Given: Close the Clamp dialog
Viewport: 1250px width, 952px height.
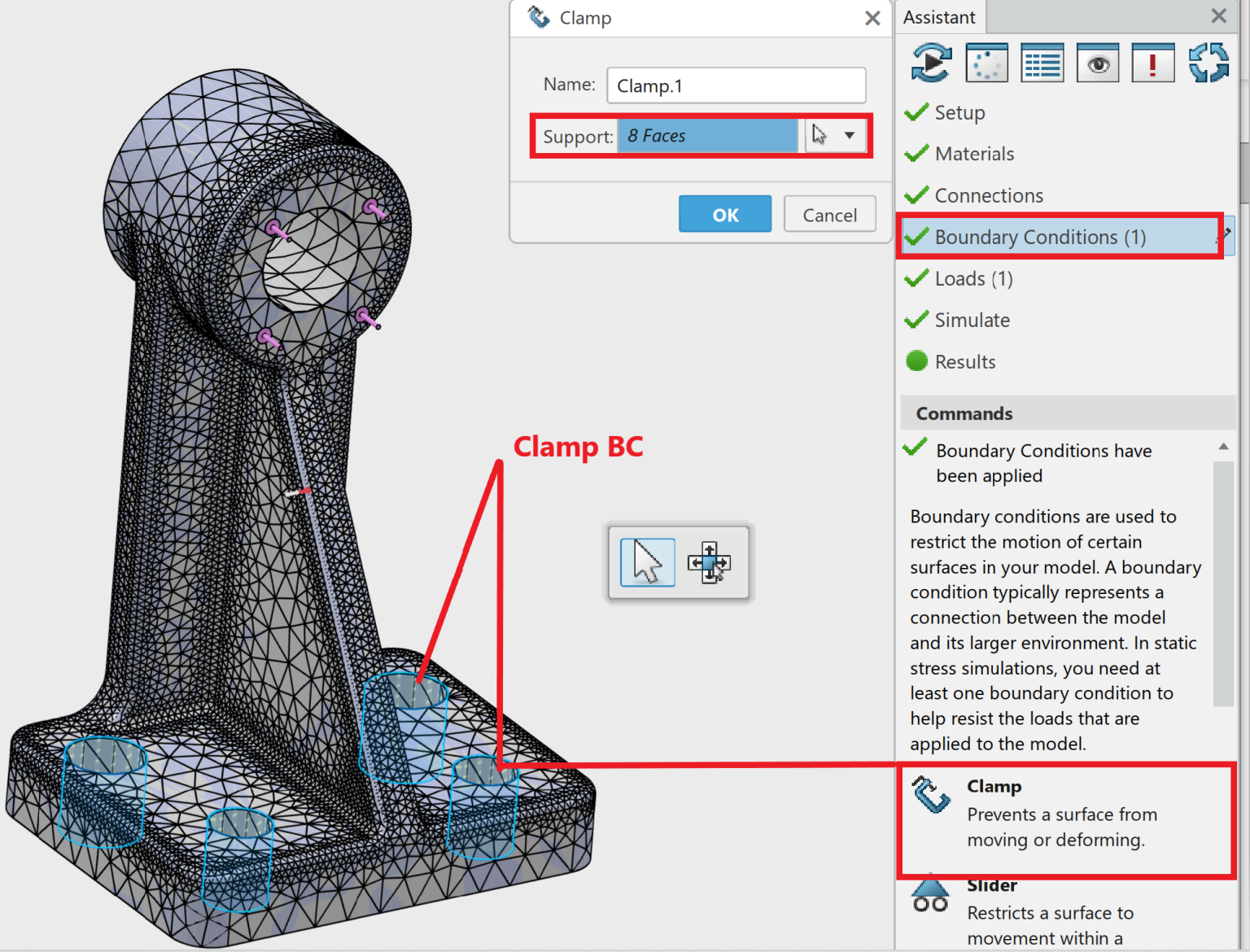Looking at the screenshot, I should tap(872, 18).
